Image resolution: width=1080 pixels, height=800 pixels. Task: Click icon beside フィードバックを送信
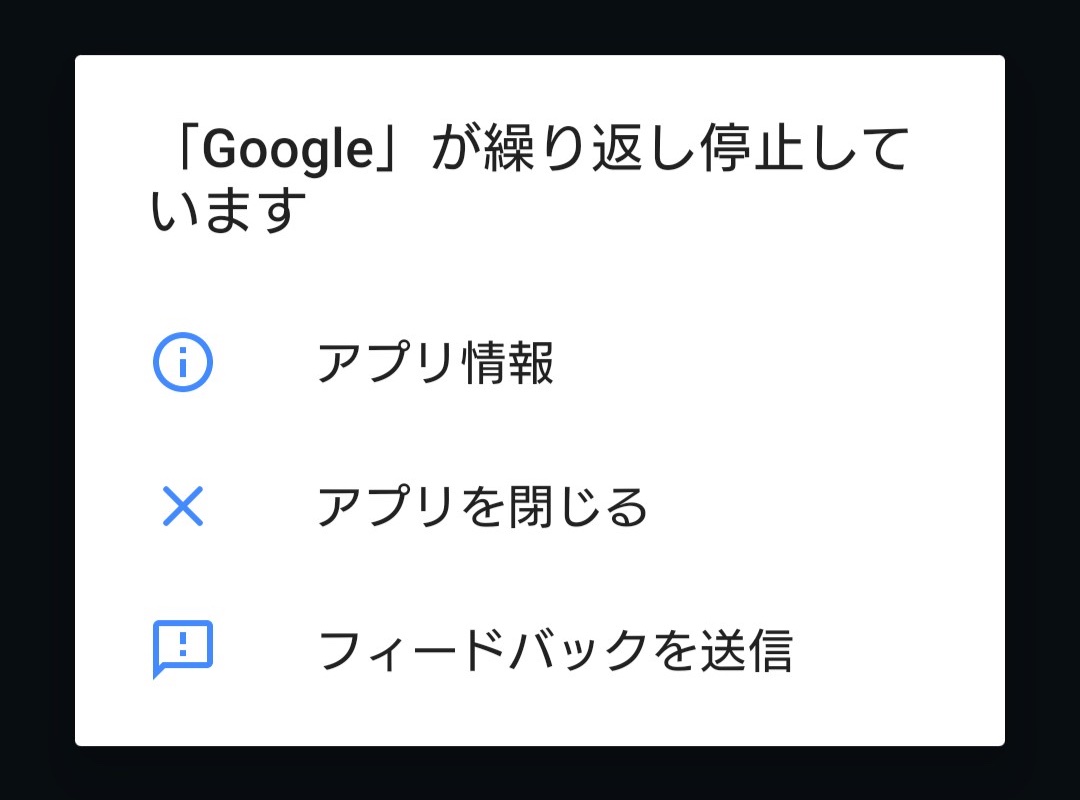(183, 649)
